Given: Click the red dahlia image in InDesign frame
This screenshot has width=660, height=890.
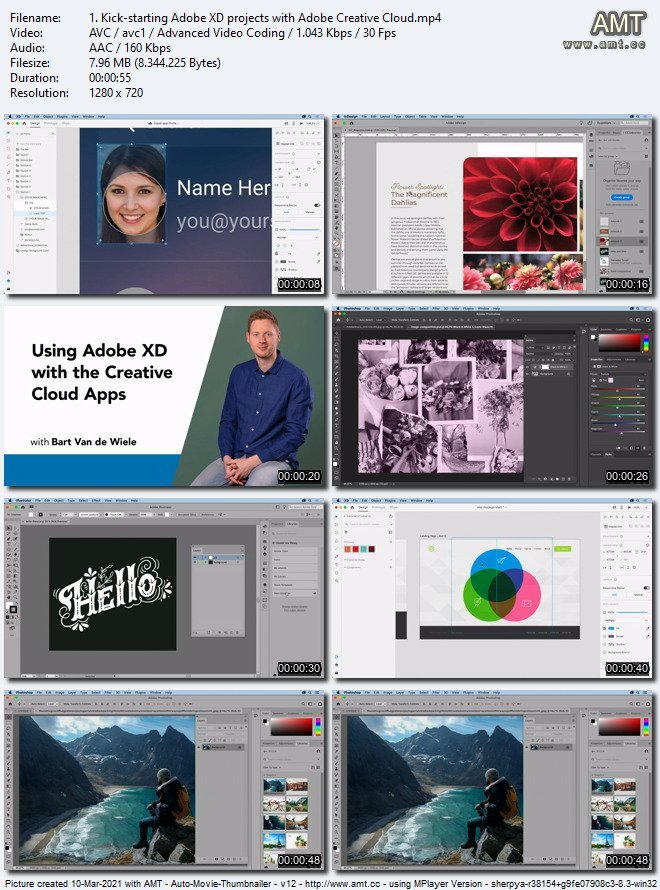Looking at the screenshot, I should click(x=520, y=203).
